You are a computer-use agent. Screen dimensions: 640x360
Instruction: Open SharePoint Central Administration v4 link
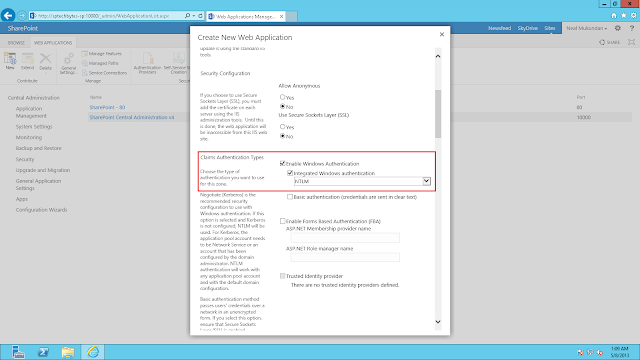pyautogui.click(x=132, y=117)
